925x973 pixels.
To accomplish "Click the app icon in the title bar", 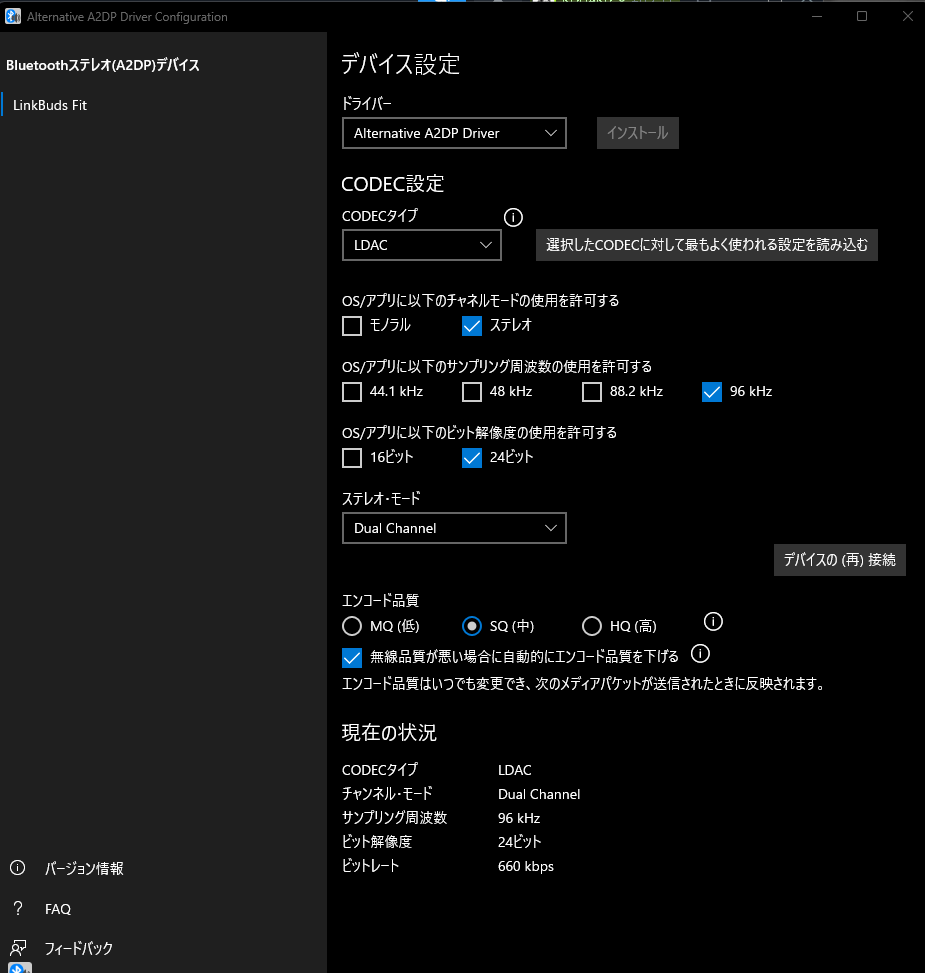I will 12,17.
